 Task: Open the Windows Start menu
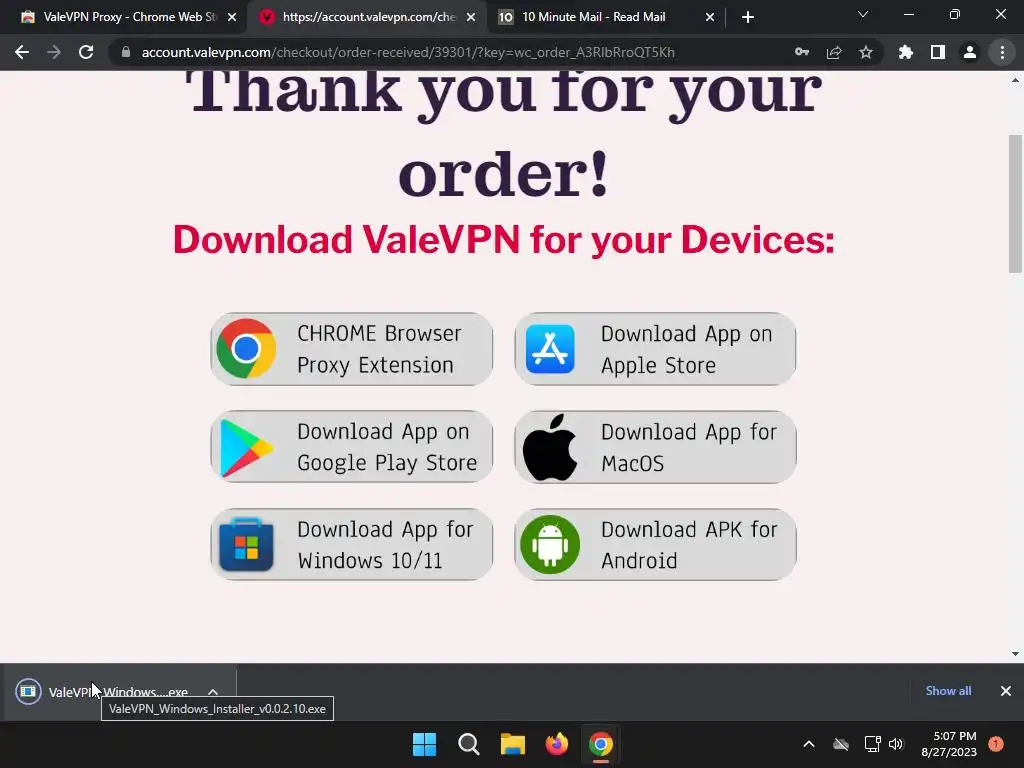pos(424,744)
